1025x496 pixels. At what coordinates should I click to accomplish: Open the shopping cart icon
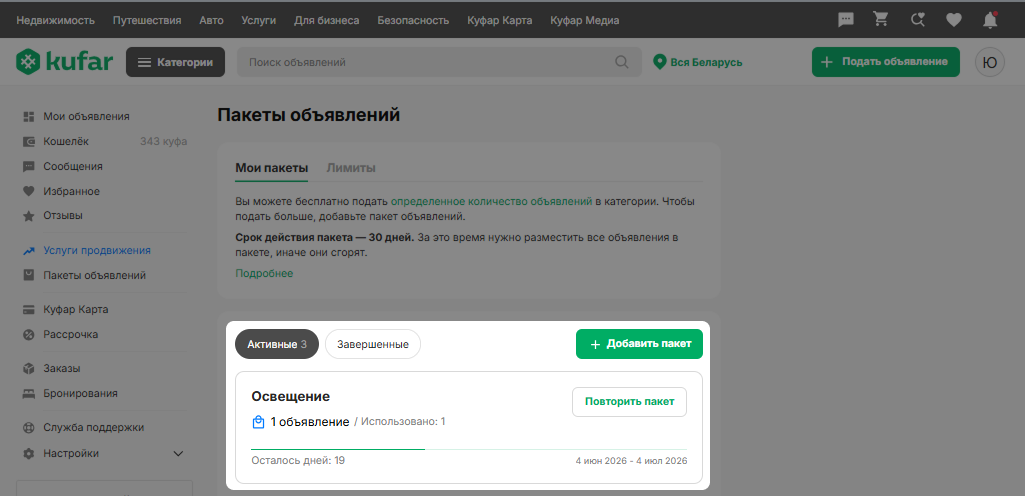click(881, 20)
